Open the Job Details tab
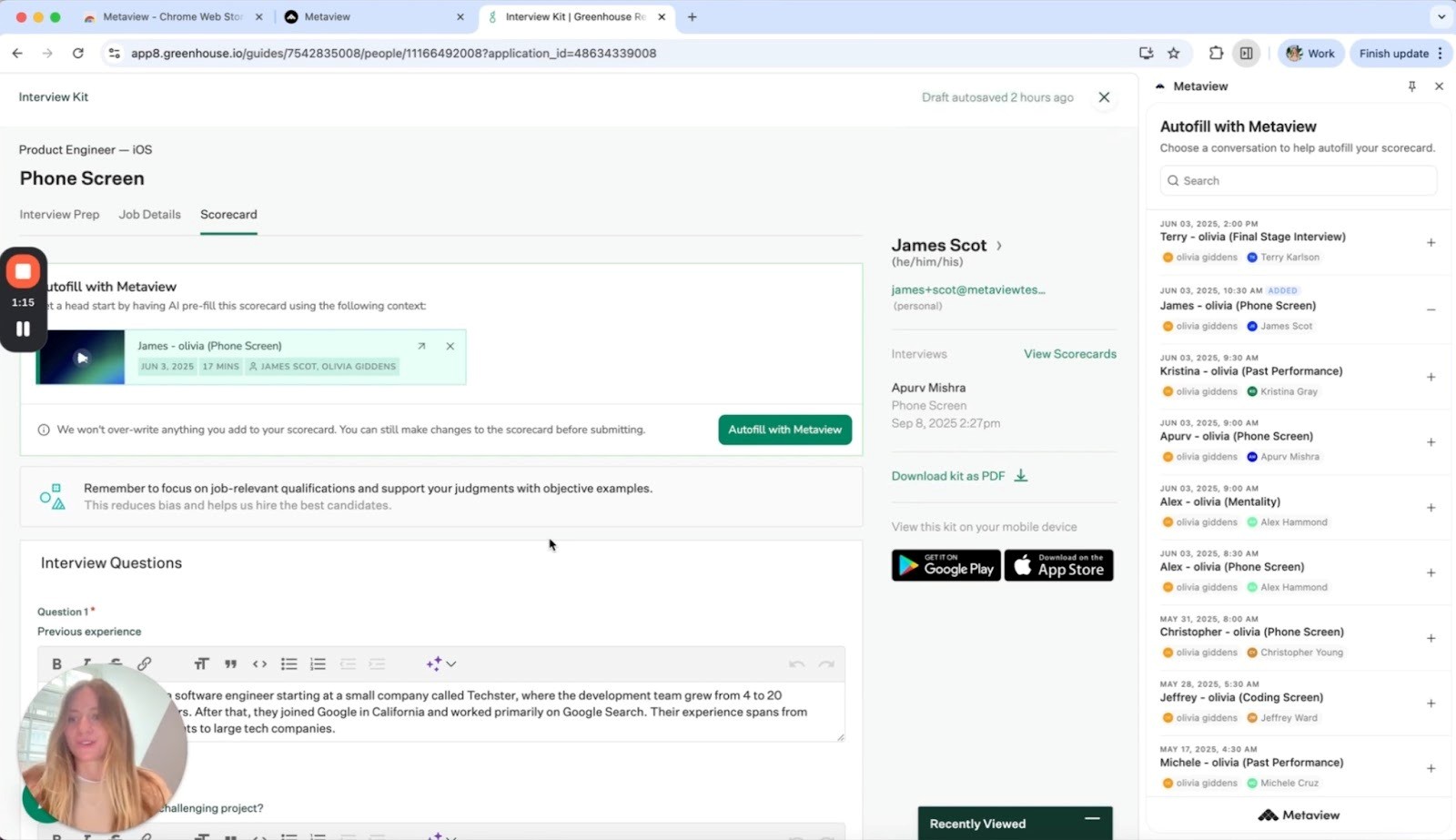The height and width of the screenshot is (840, 1456). [149, 215]
